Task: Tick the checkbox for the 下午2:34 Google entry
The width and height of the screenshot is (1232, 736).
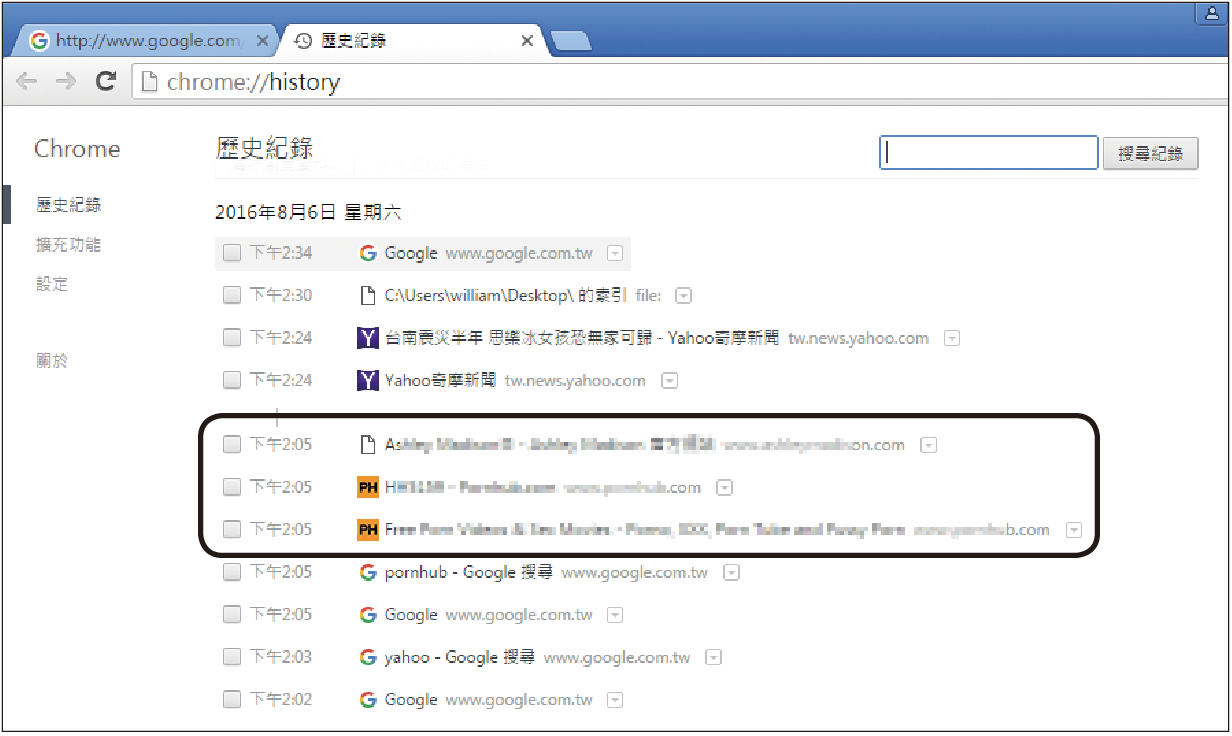Action: click(x=232, y=253)
